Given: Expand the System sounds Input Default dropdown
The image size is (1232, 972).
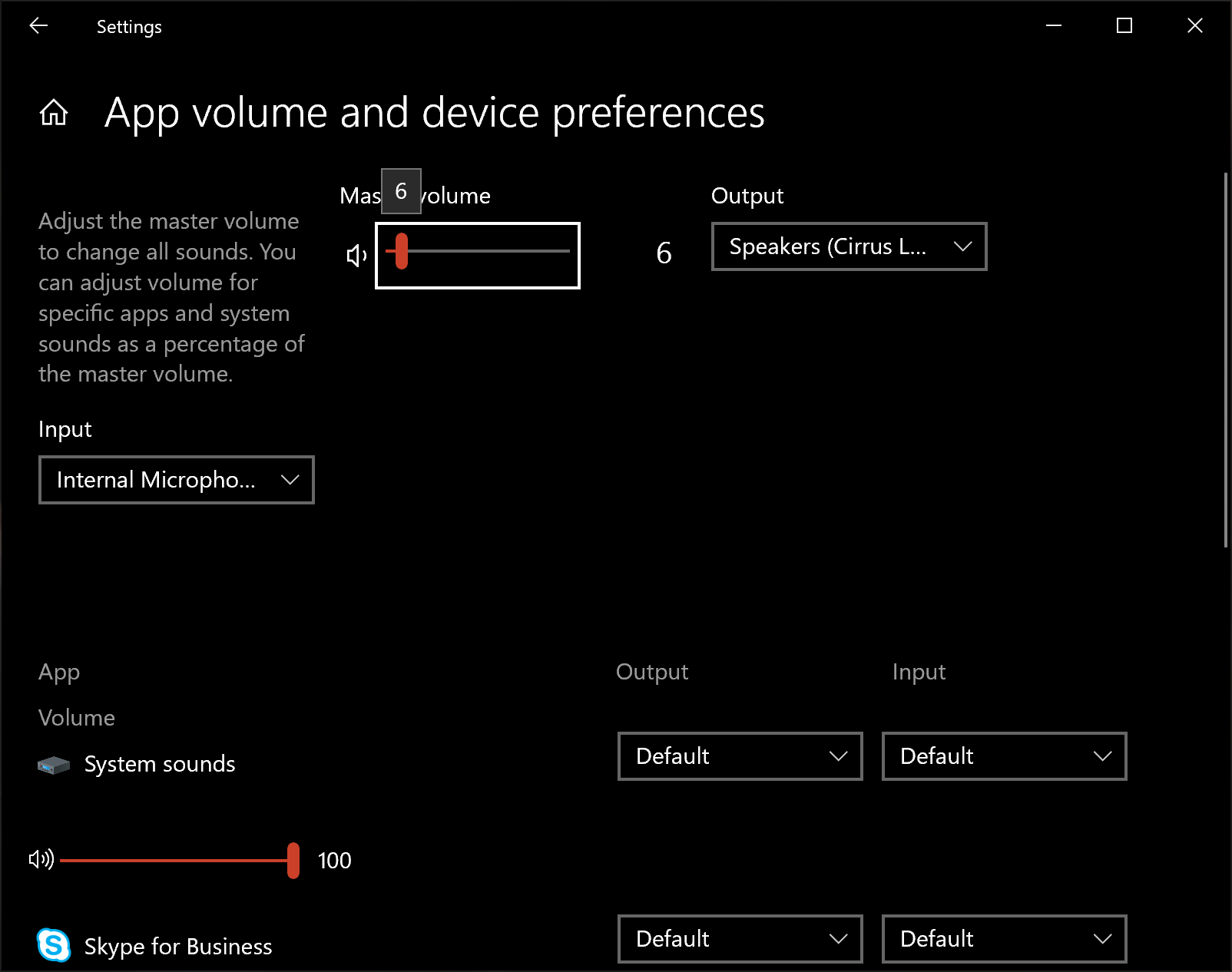Looking at the screenshot, I should (1004, 756).
